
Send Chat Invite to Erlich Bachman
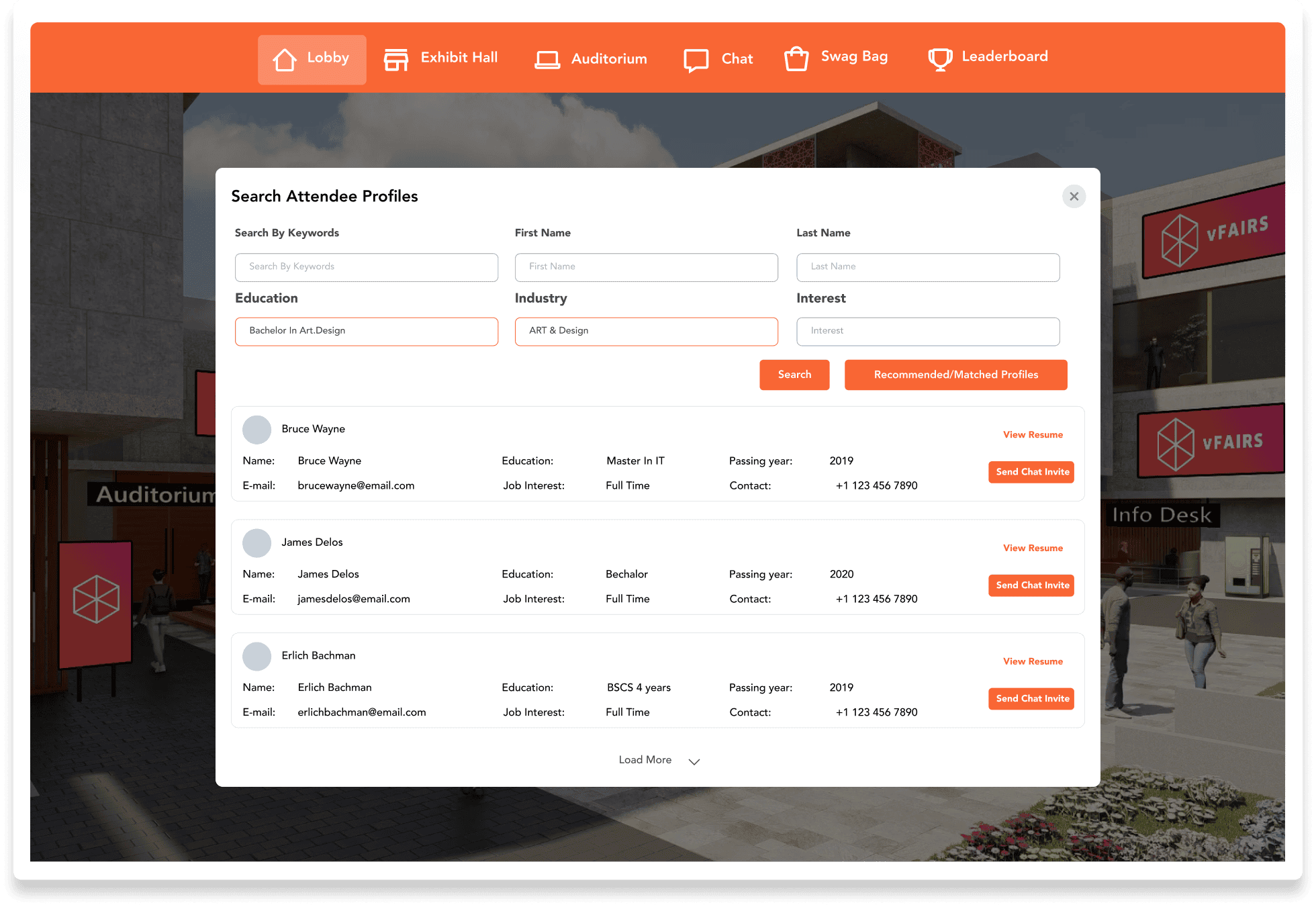1031,699
